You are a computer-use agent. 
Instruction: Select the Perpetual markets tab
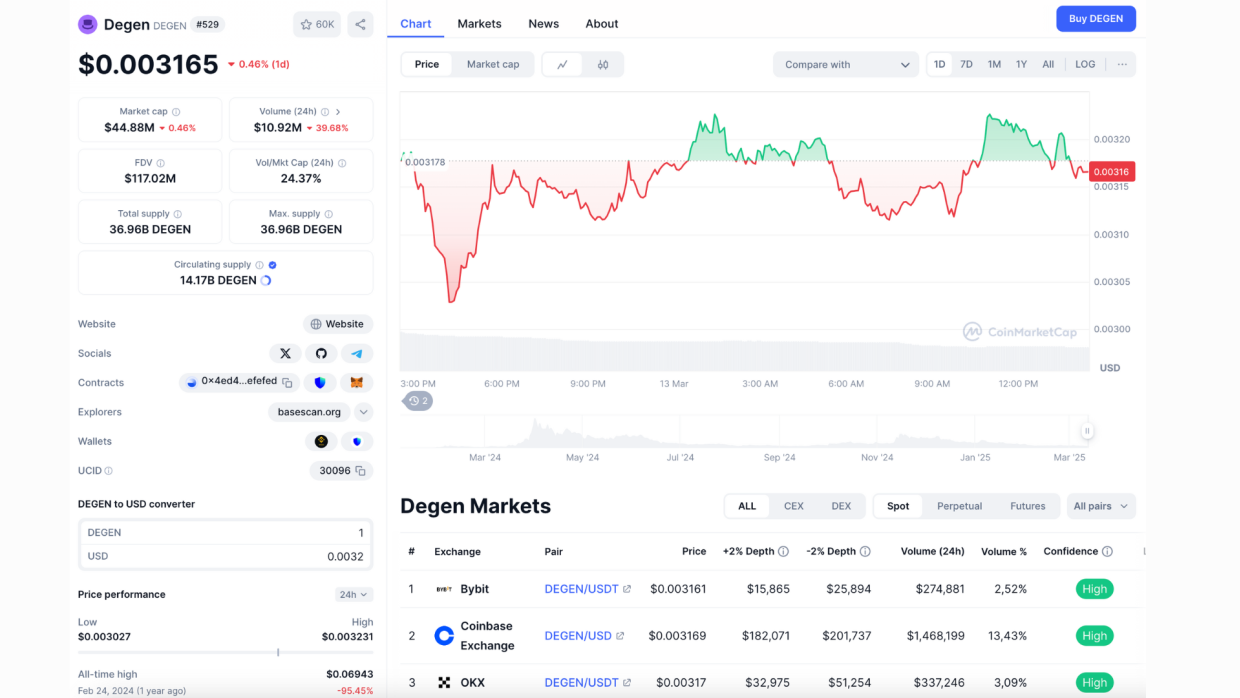(x=960, y=506)
